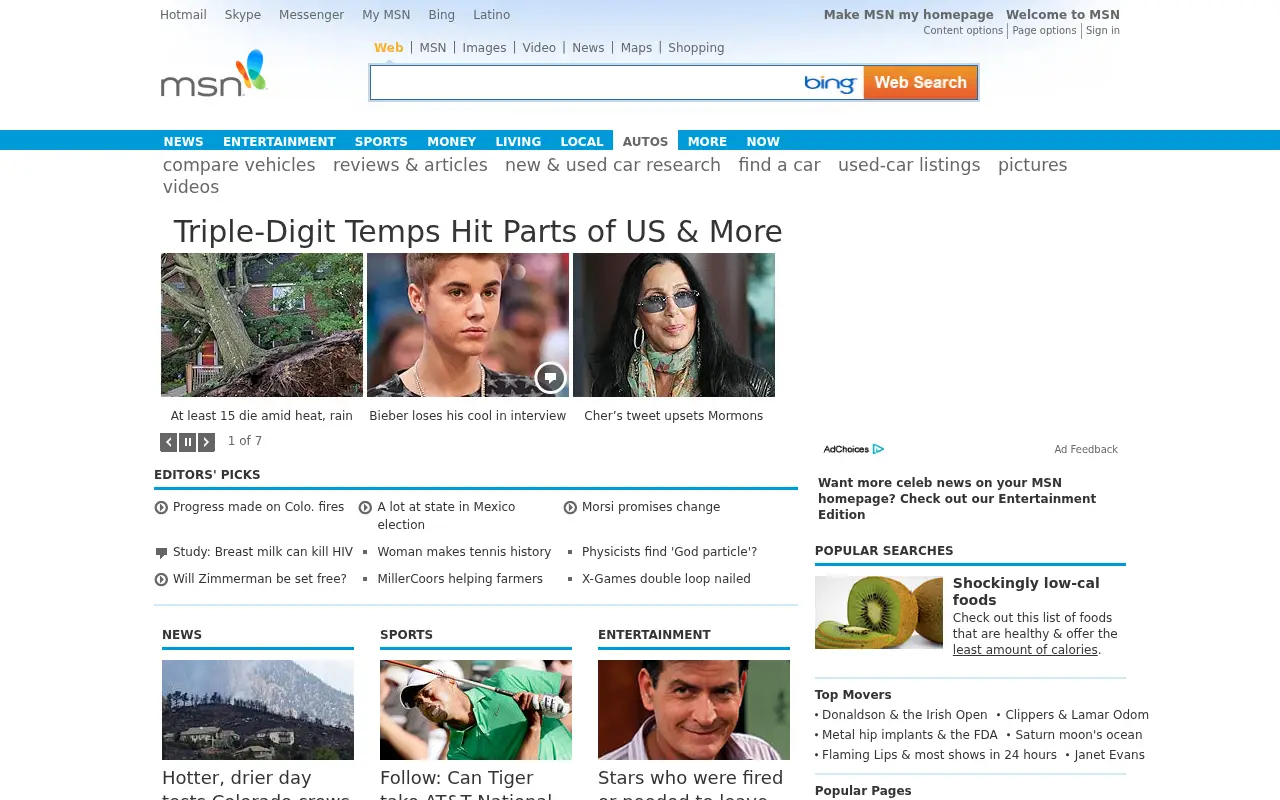Go to previous slideshow item
1280x800 pixels.
[x=169, y=442]
